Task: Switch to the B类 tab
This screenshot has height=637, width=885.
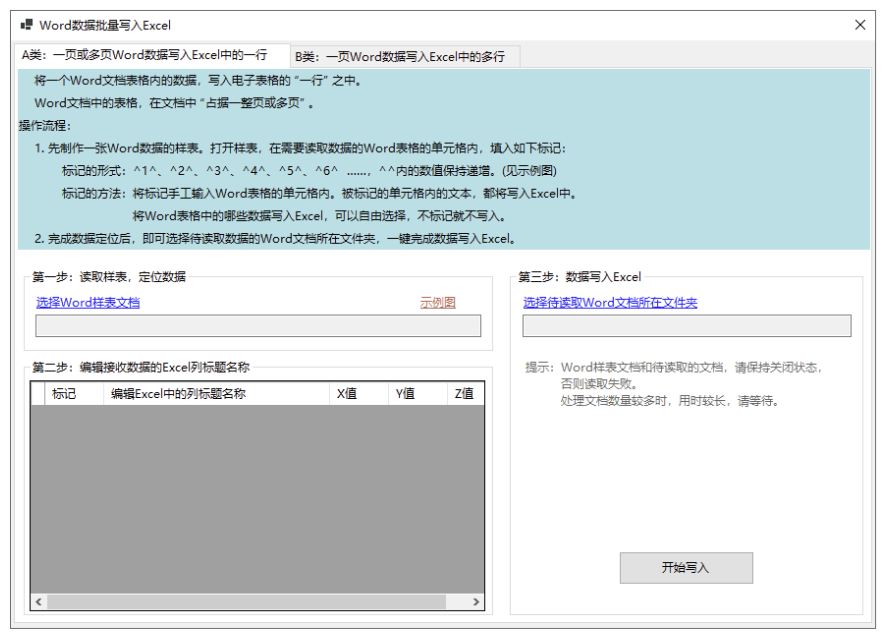Action: pyautogui.click(x=398, y=56)
